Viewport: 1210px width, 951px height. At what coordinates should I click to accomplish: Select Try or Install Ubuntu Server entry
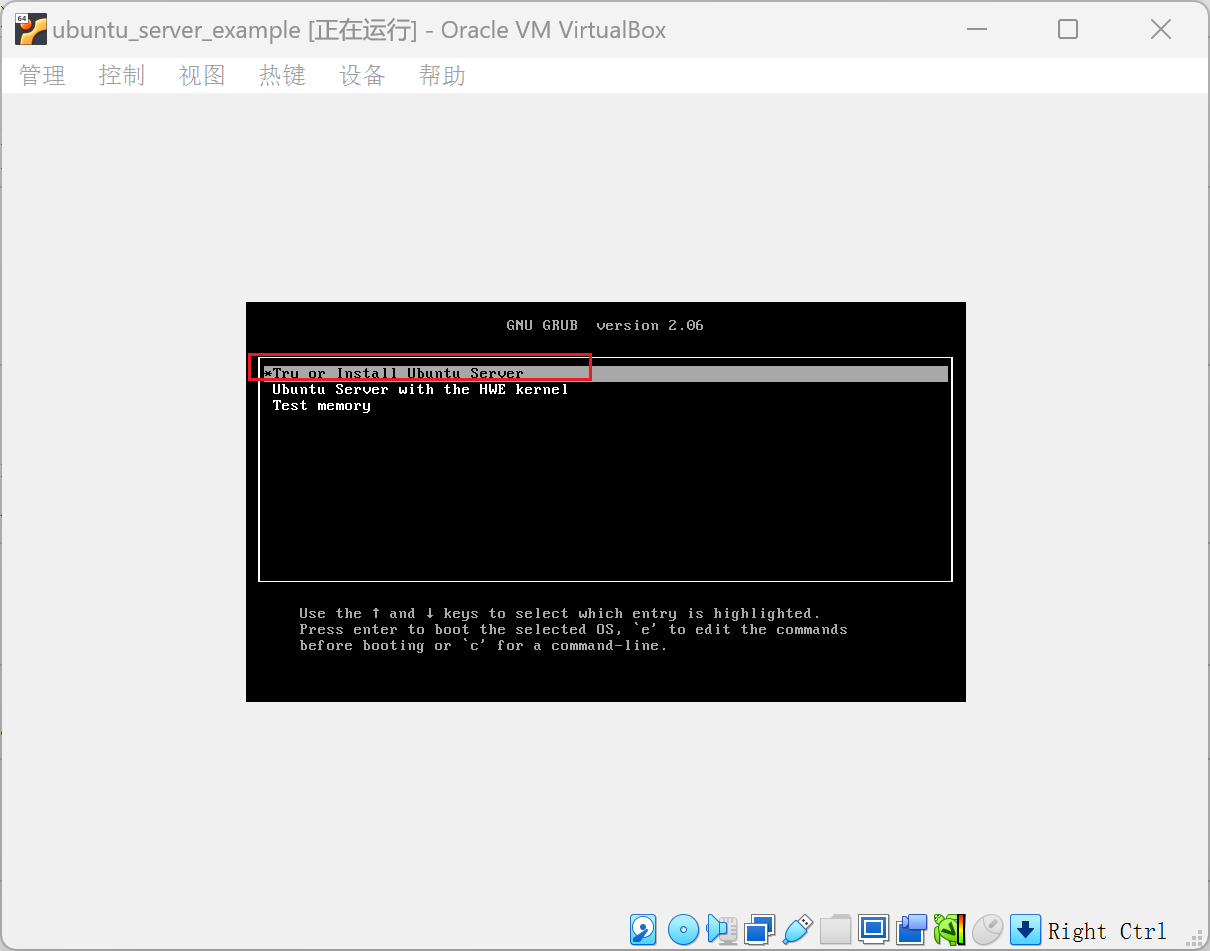pos(398,373)
